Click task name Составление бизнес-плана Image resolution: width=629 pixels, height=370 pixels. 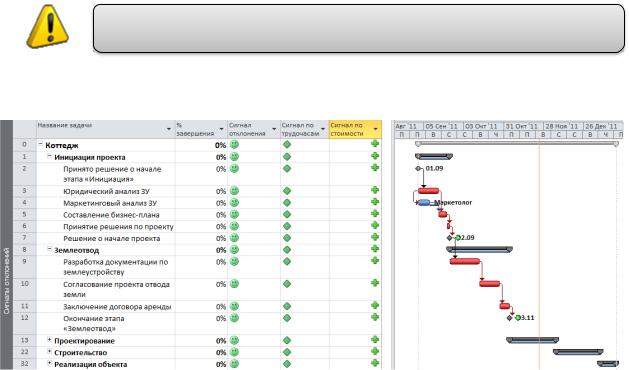click(x=111, y=215)
